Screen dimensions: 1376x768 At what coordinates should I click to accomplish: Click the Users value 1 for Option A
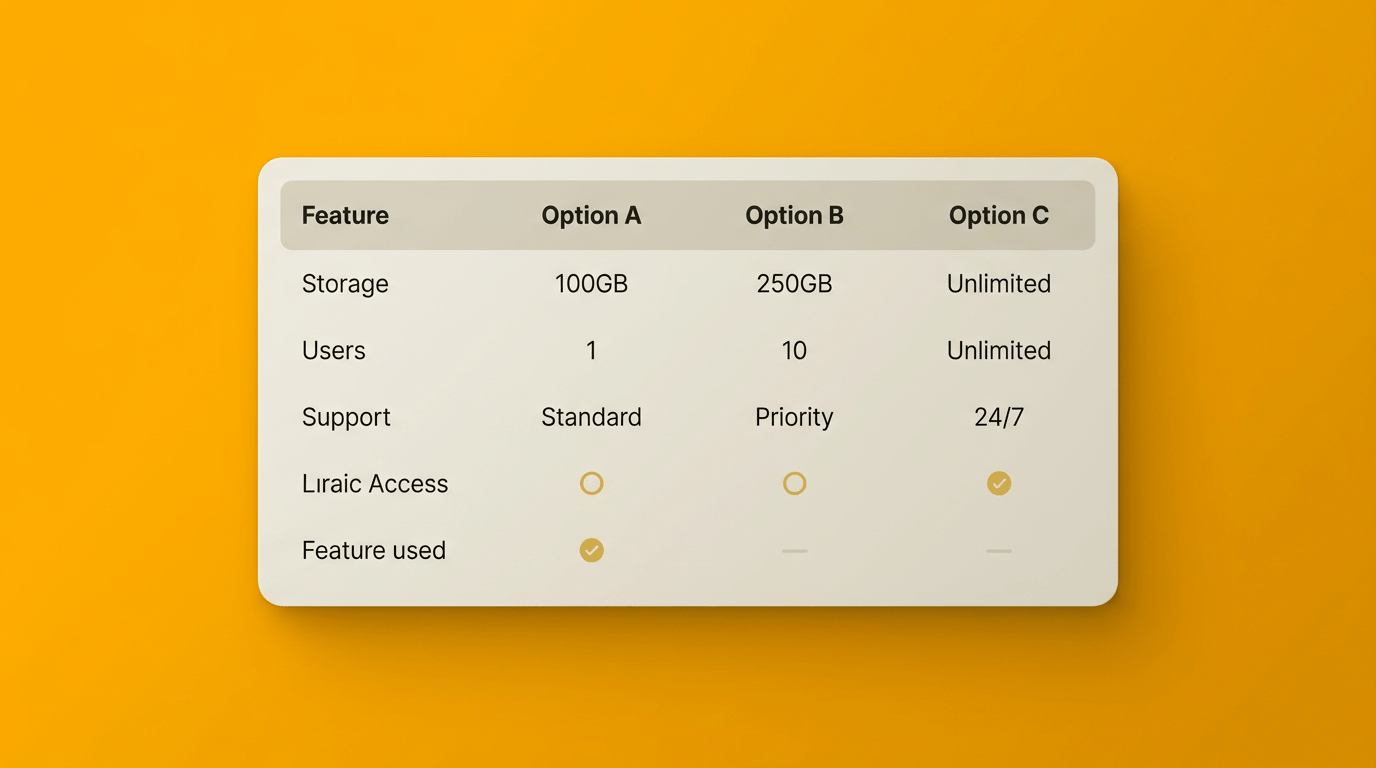click(x=591, y=351)
